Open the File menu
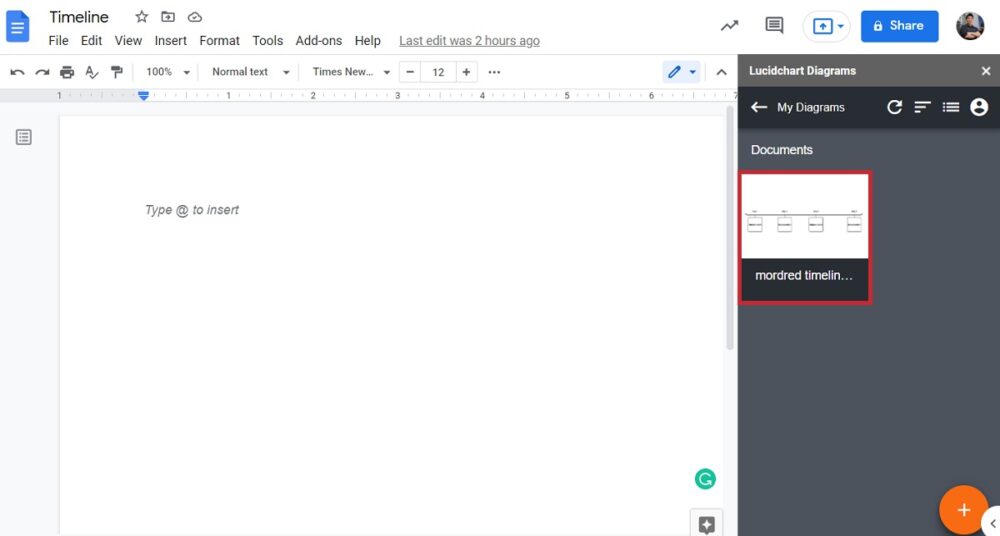The height and width of the screenshot is (536, 1000). coord(58,41)
